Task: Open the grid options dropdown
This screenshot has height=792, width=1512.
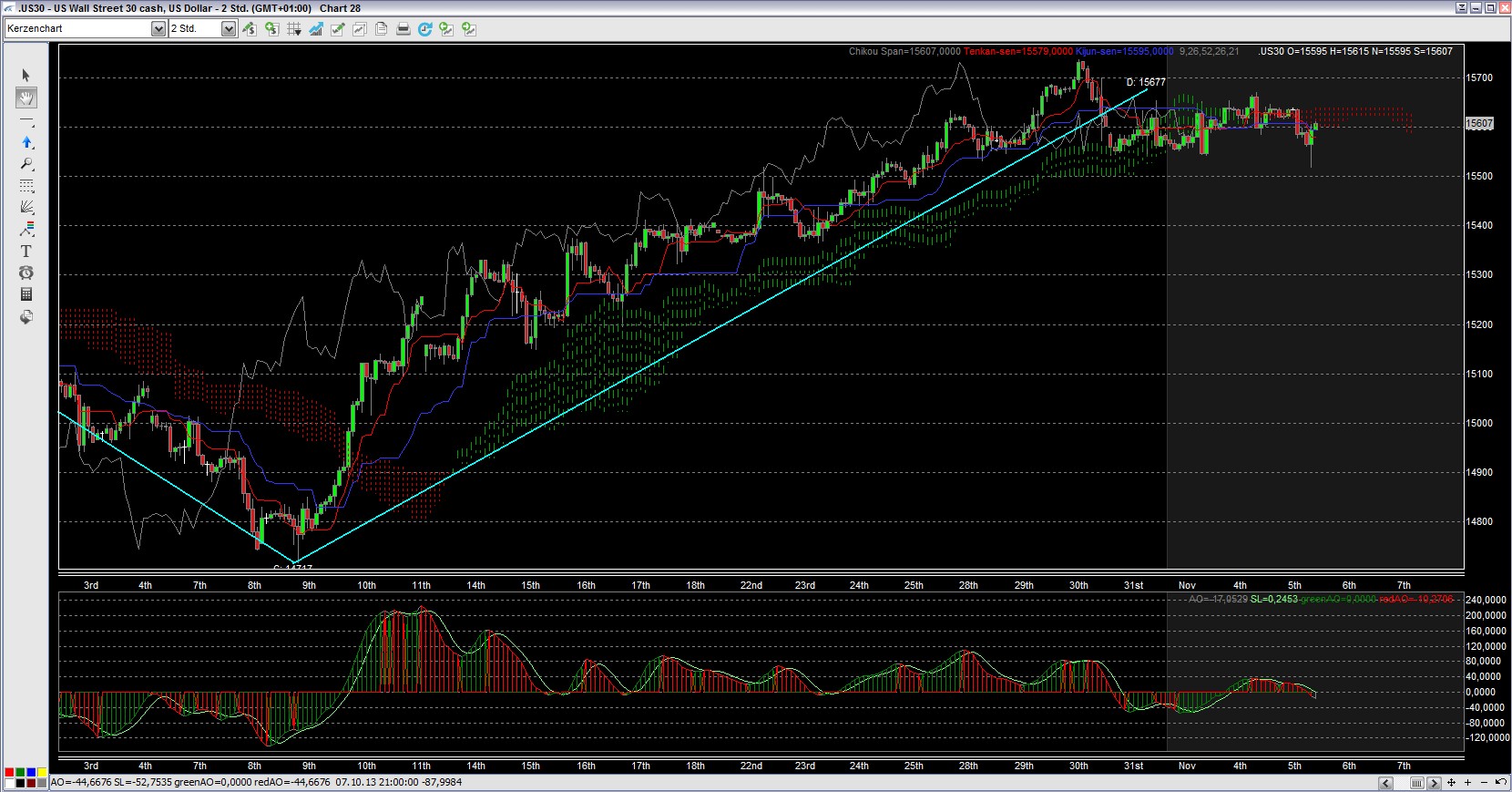Action: point(294,29)
